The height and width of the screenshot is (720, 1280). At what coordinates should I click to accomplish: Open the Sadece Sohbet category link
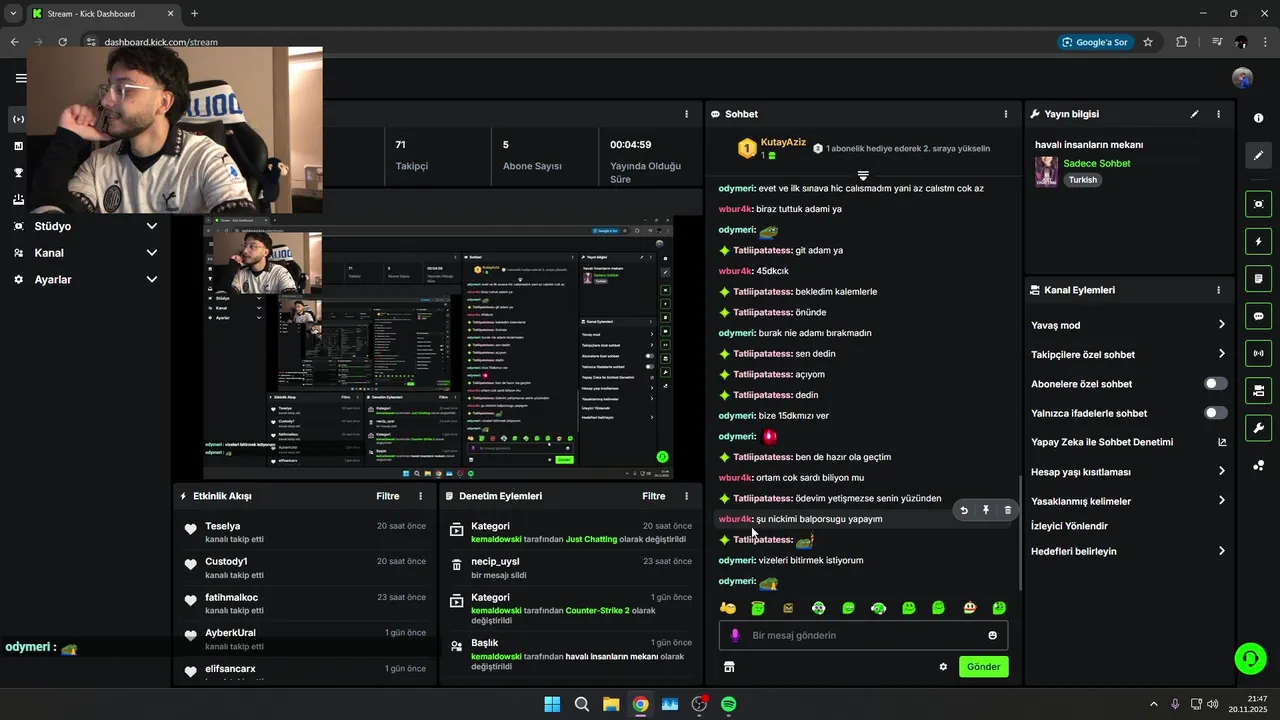[1097, 163]
